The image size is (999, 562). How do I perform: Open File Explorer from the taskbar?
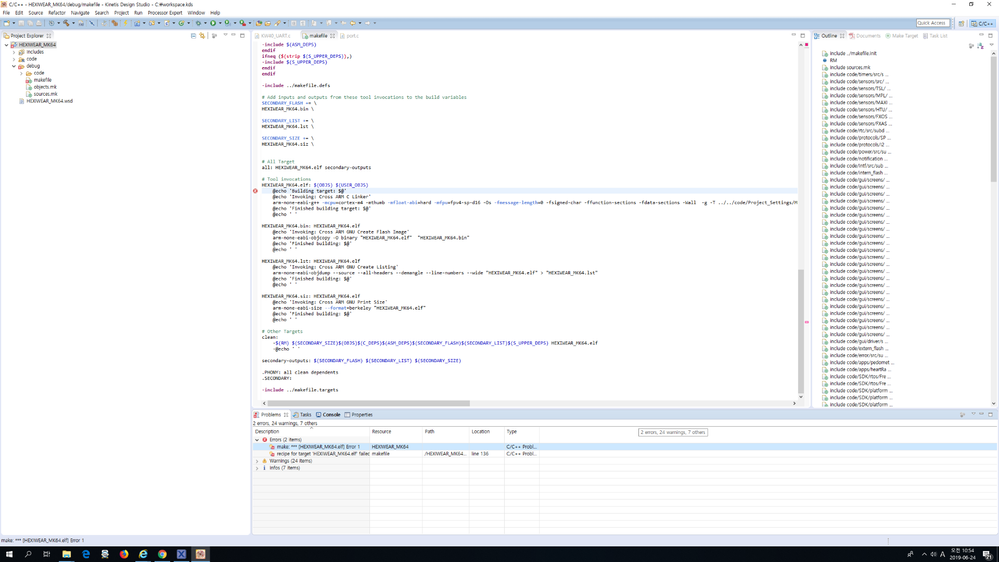point(66,554)
